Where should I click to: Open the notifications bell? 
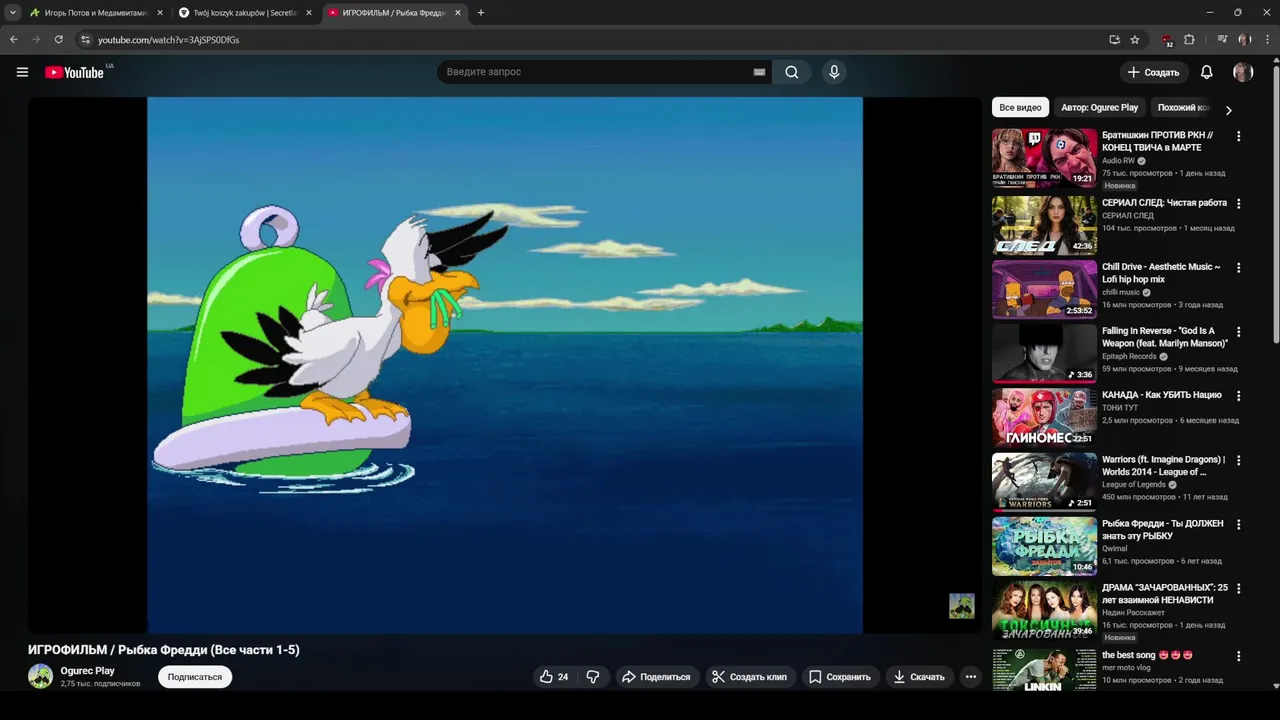(1207, 72)
